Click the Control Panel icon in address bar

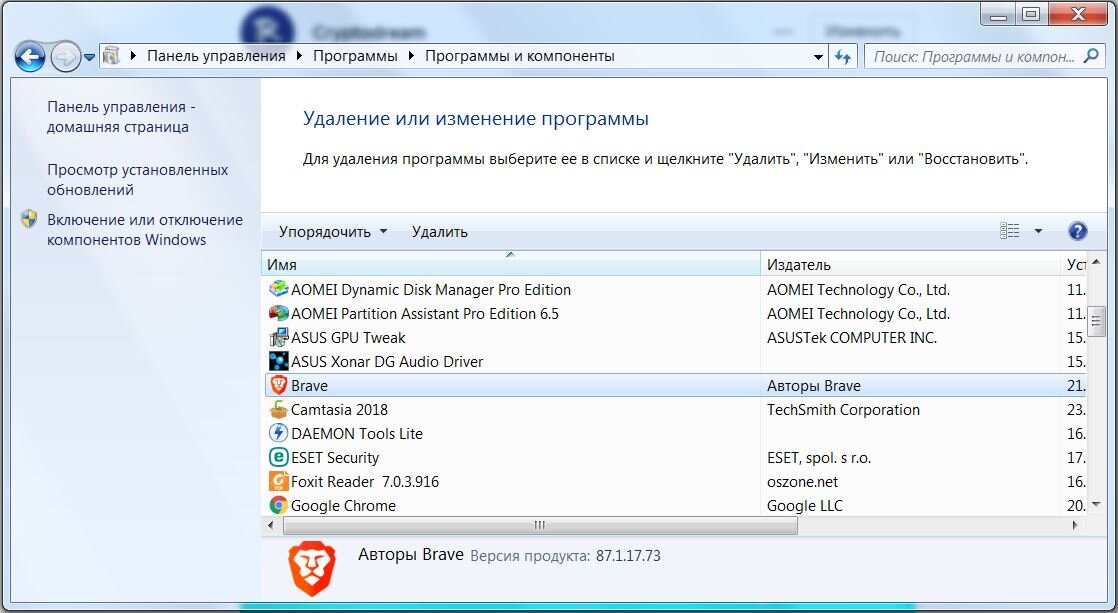111,56
